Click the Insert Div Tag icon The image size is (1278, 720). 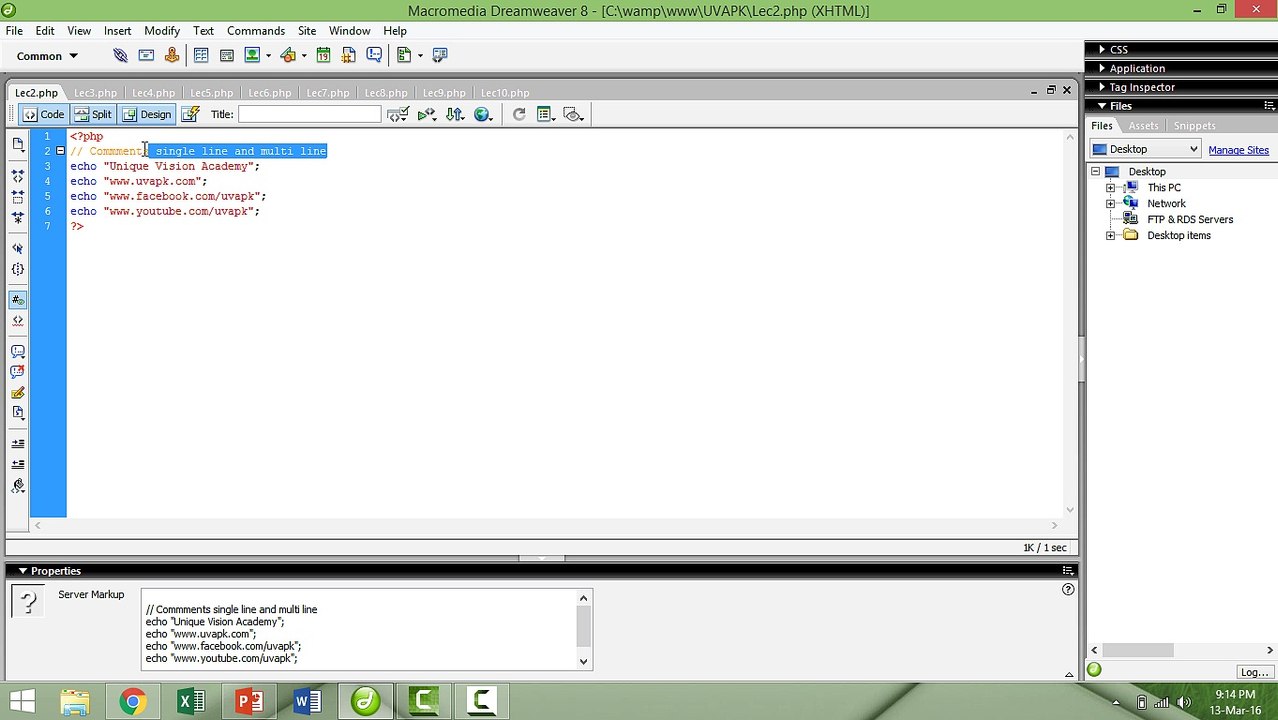227,55
